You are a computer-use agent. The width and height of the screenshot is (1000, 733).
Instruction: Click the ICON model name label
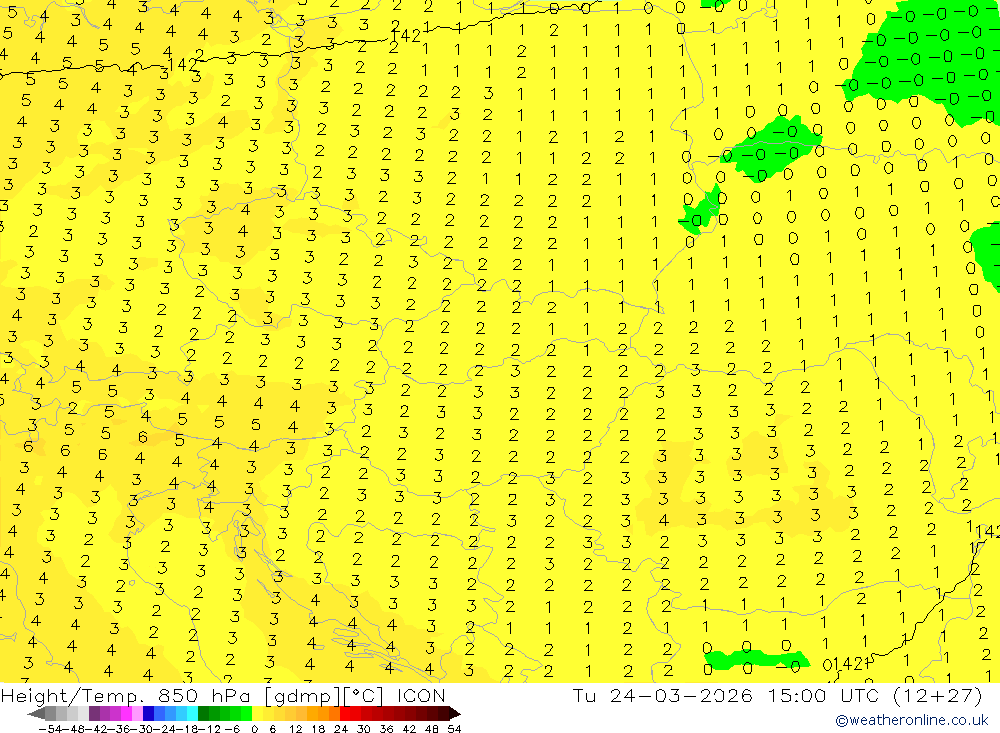click(x=421, y=695)
